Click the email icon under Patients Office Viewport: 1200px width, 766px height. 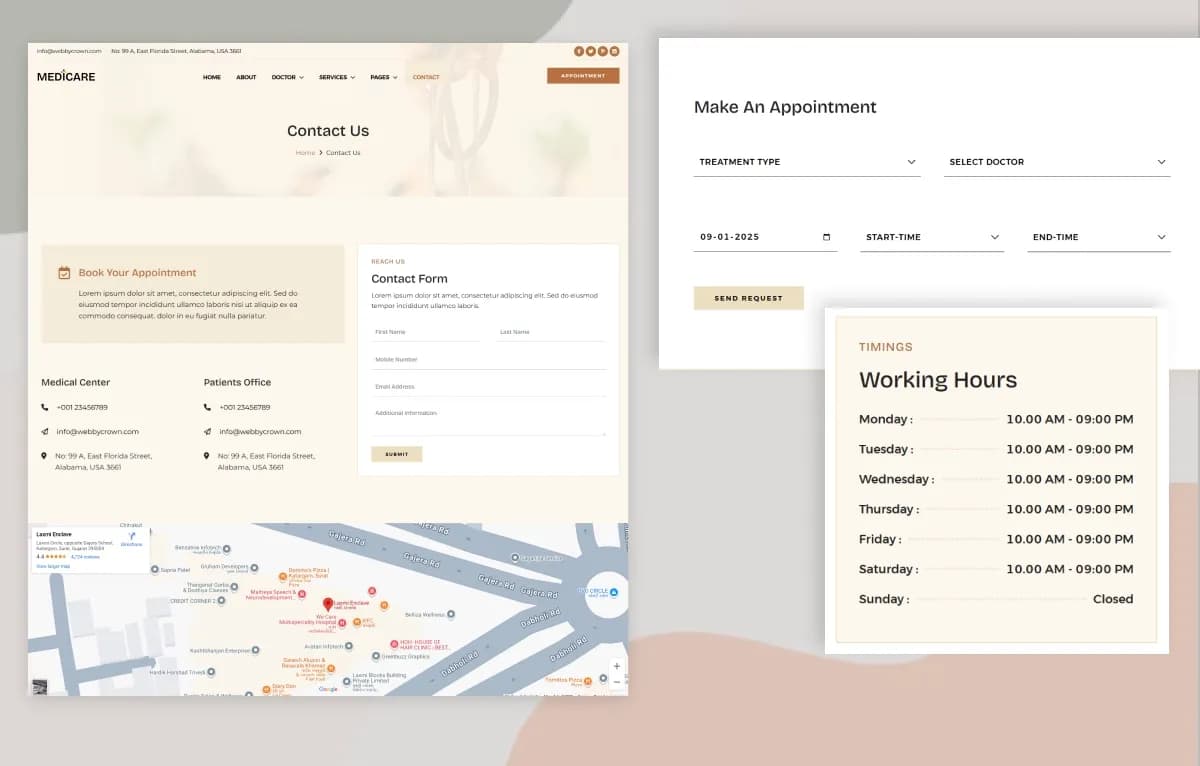207,432
